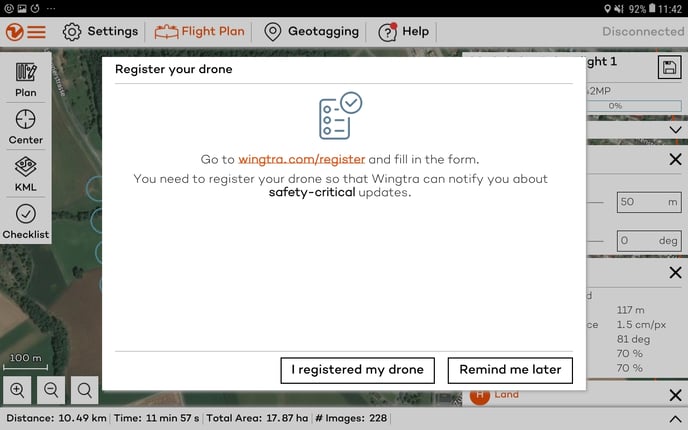Tap the location icon in status bar
The height and width of the screenshot is (430, 688).
tap(607, 8)
